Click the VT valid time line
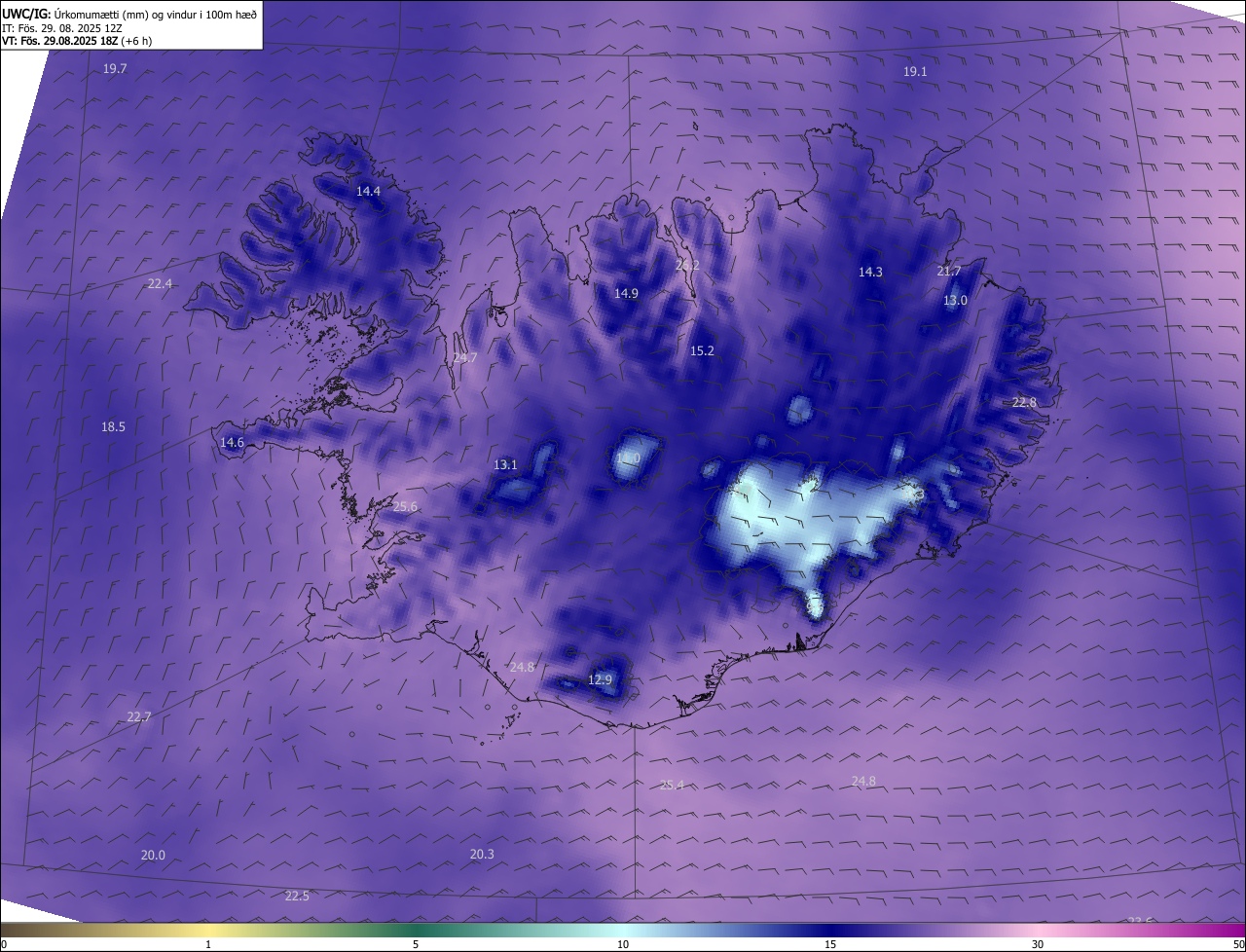 click(x=77, y=41)
